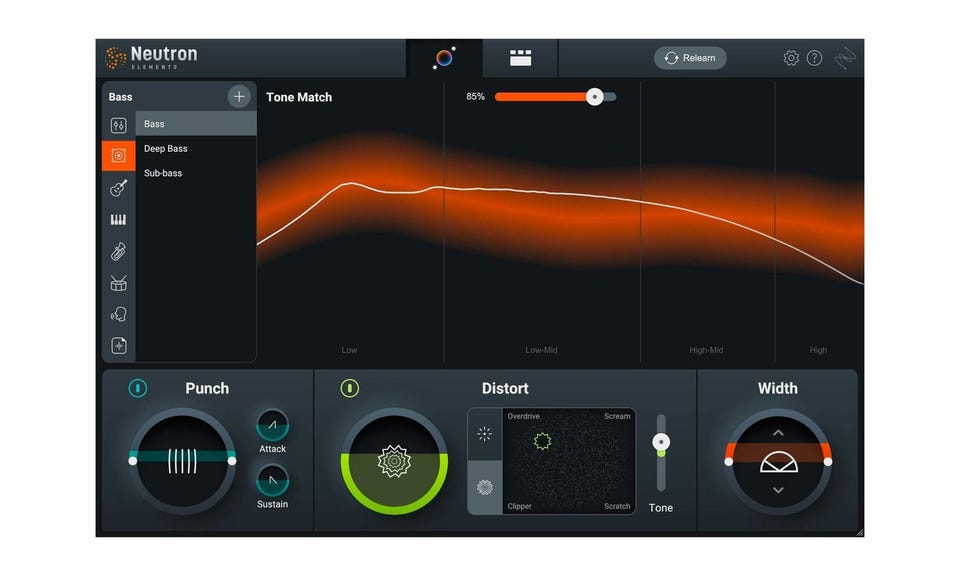Click the large Punch amount dial

pyautogui.click(x=182, y=461)
